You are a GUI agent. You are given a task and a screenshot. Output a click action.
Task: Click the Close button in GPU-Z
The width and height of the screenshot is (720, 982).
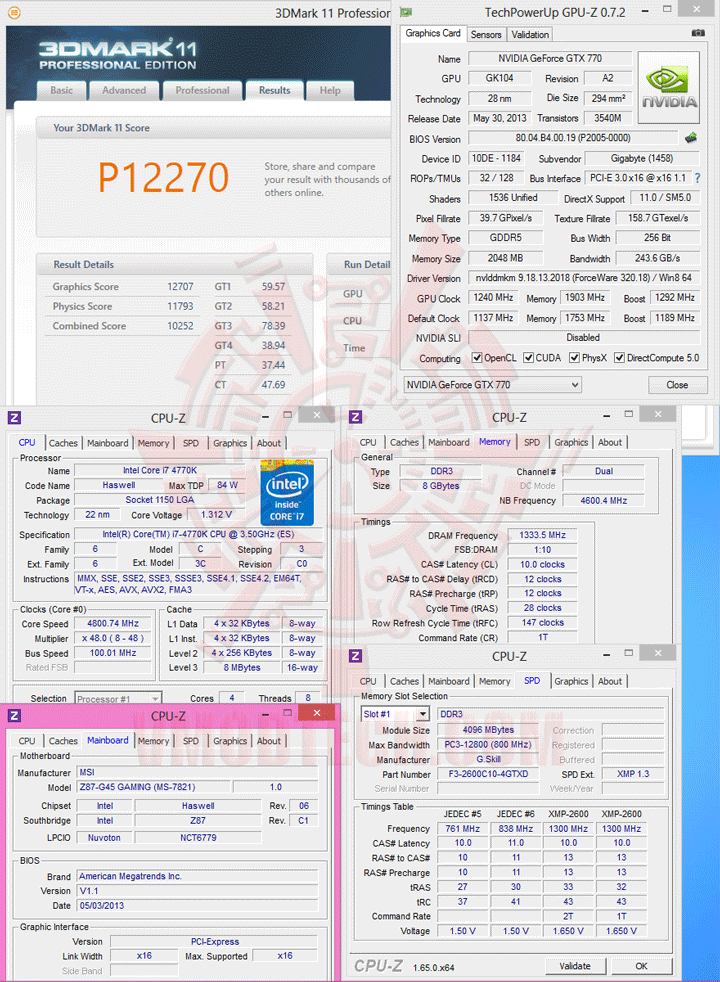677,385
